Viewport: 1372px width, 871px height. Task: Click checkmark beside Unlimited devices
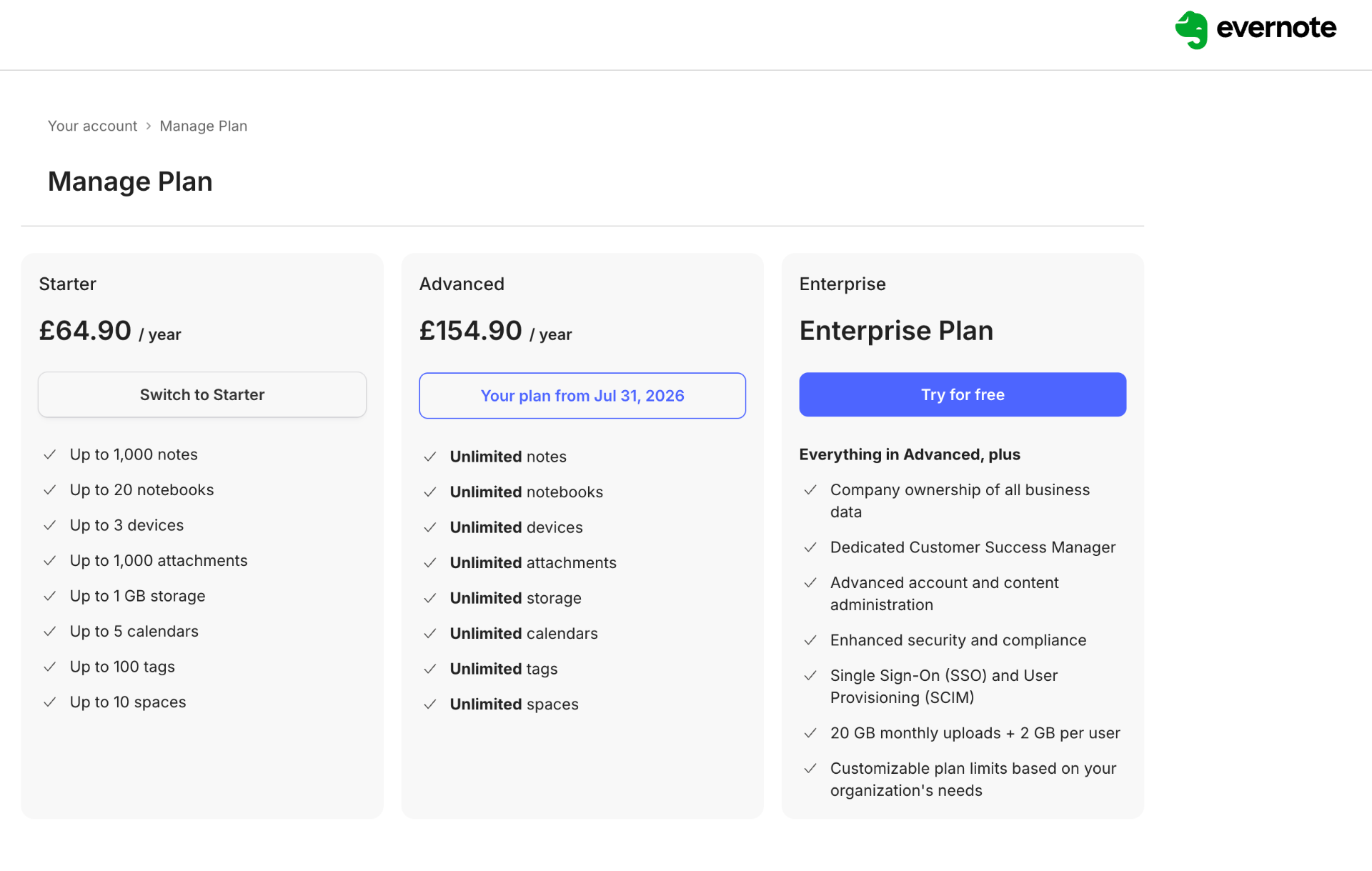coord(430,527)
